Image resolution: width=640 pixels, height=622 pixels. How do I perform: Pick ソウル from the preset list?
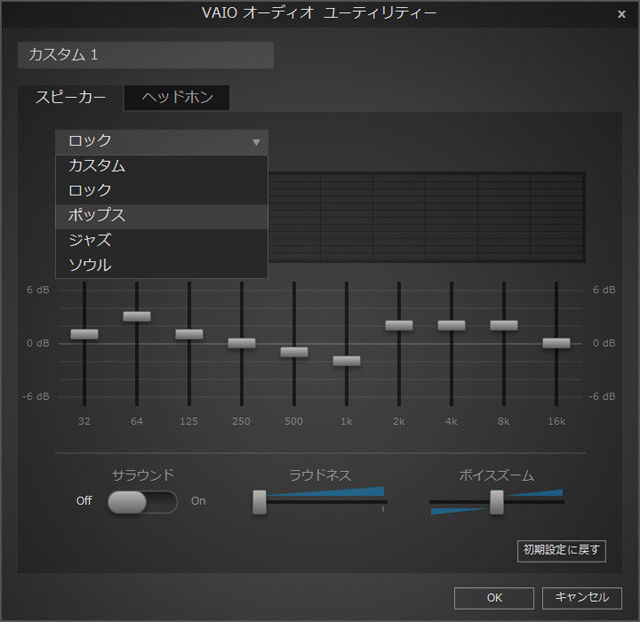click(x=162, y=265)
